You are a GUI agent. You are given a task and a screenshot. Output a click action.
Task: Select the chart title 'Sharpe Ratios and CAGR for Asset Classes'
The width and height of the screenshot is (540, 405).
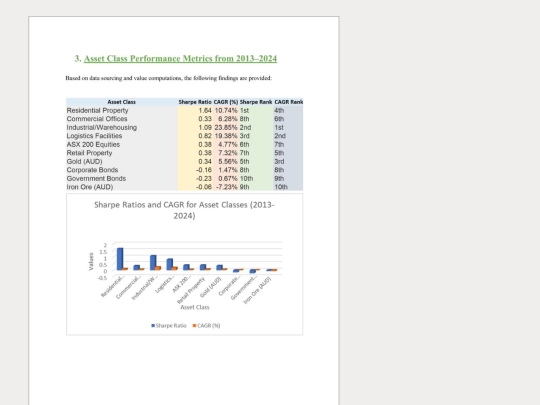[x=184, y=210]
